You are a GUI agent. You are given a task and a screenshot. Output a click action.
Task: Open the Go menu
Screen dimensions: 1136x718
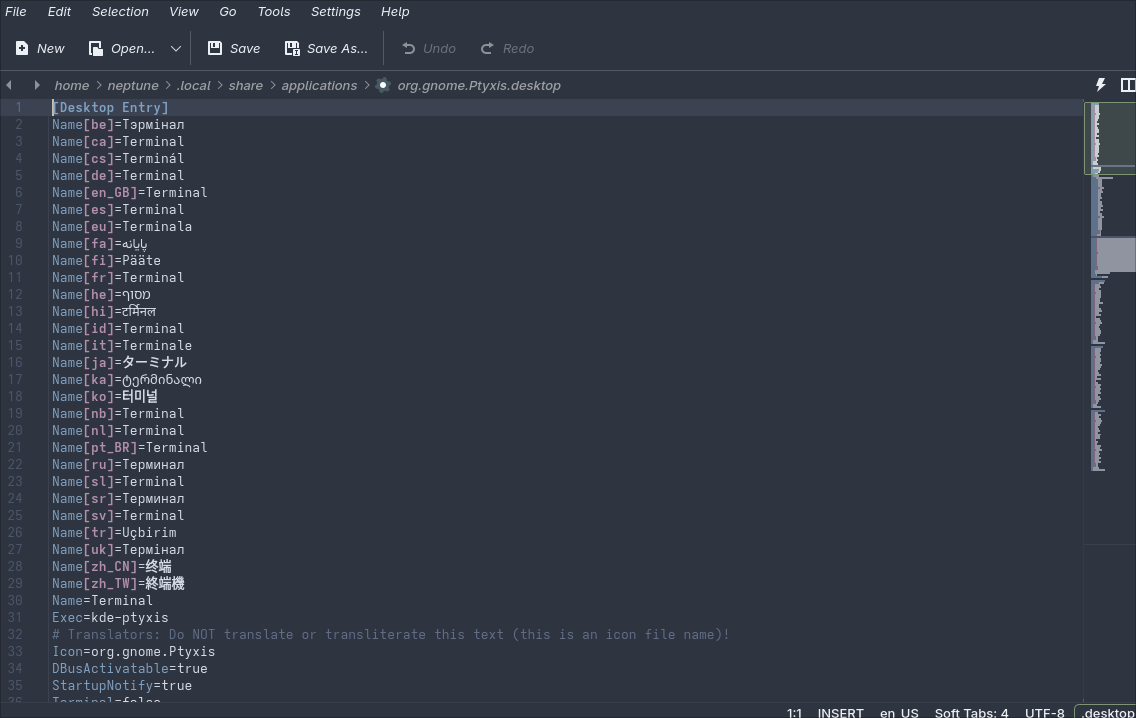[x=227, y=12]
